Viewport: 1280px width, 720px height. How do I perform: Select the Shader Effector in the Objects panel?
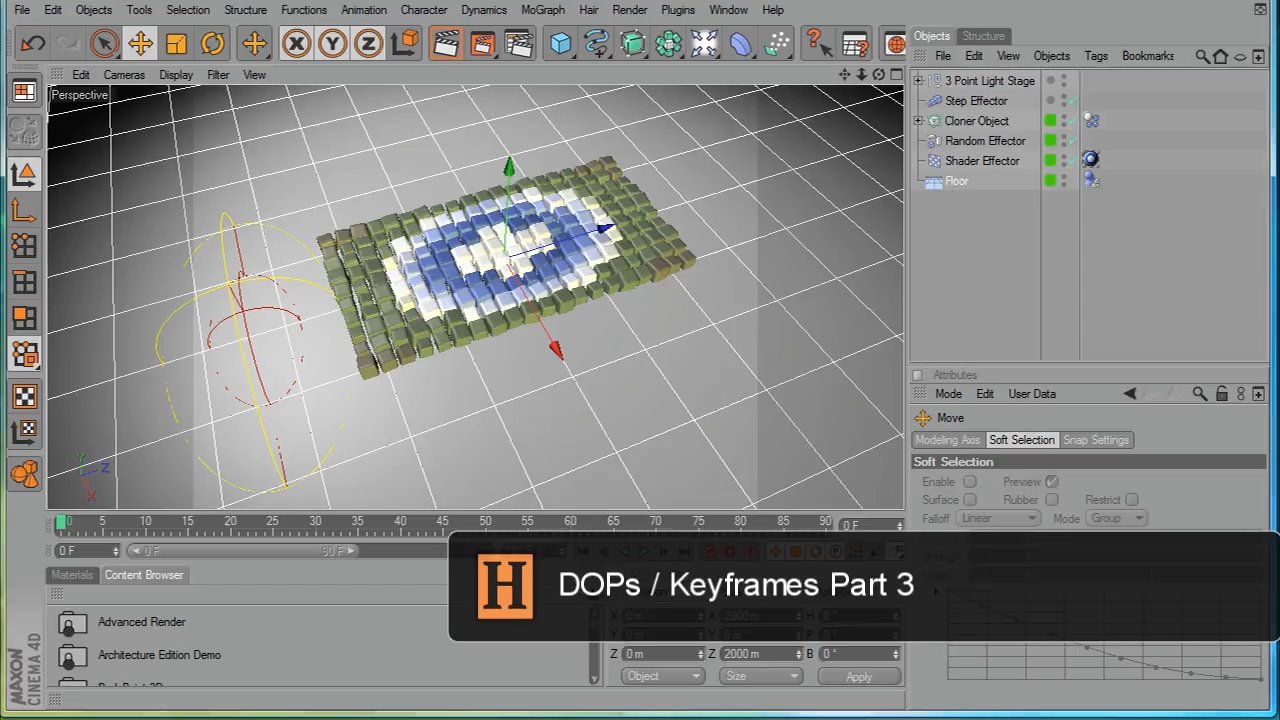pyautogui.click(x=982, y=161)
